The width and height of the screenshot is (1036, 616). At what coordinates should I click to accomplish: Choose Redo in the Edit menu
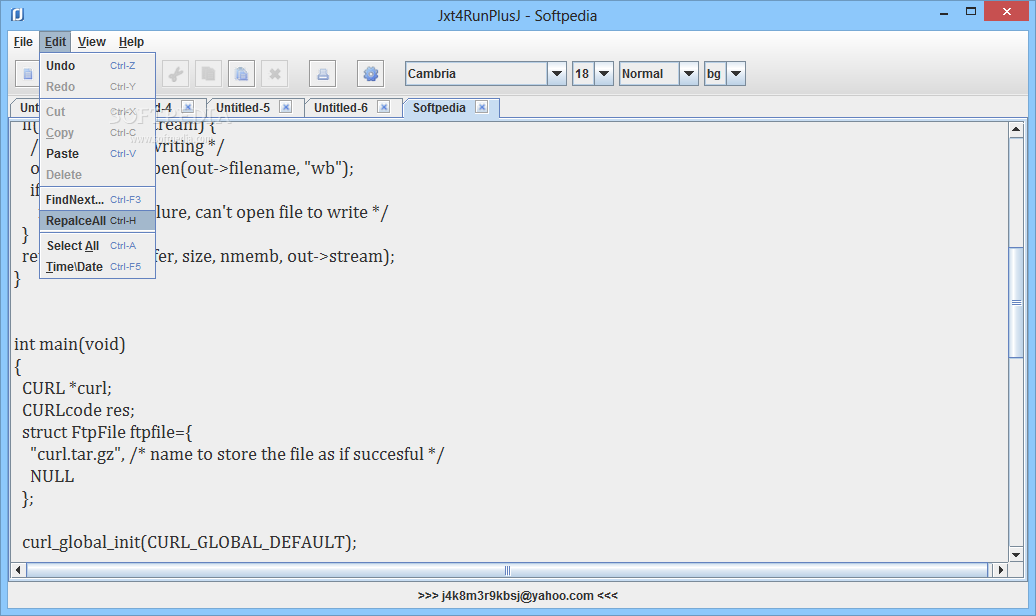97,87
